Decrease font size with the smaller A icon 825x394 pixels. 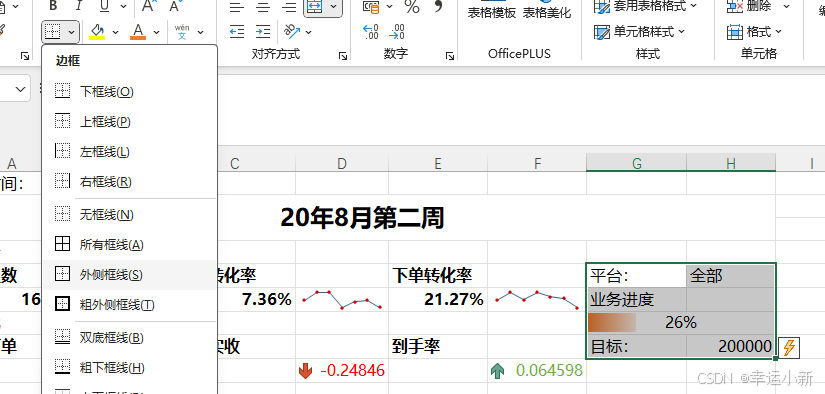175,6
